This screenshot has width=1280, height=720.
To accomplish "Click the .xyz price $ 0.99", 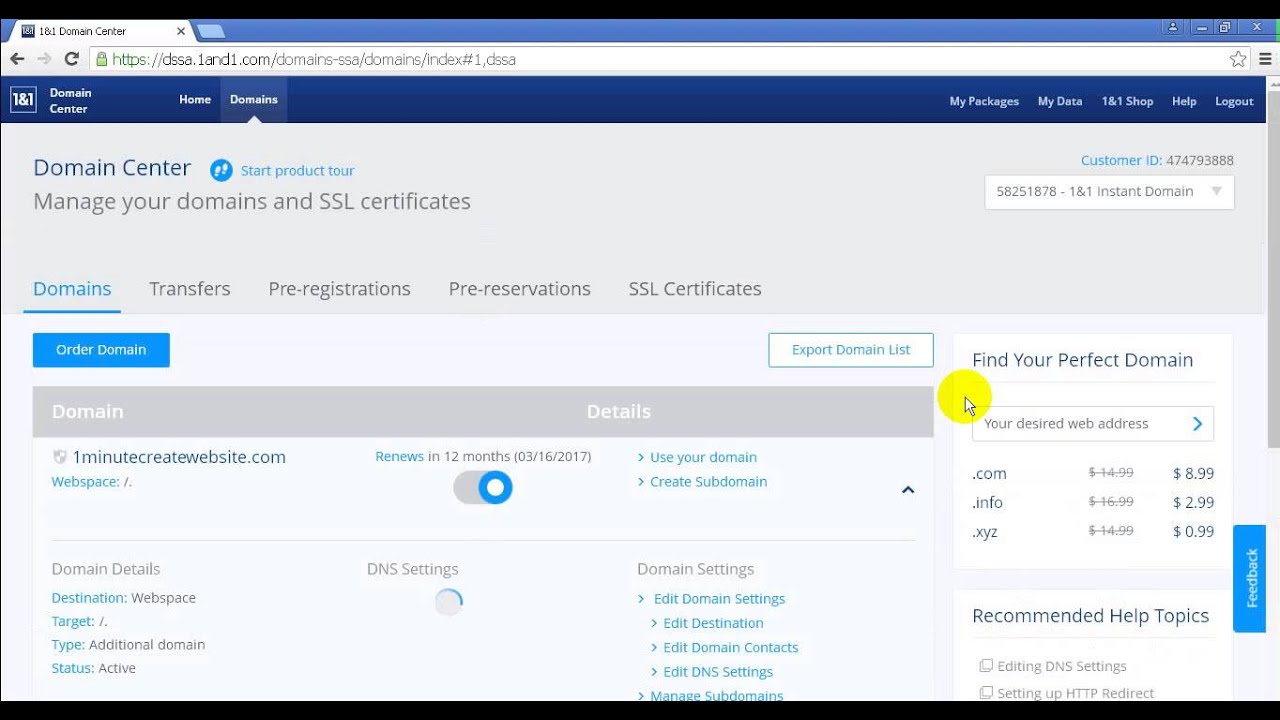I will (1193, 532).
